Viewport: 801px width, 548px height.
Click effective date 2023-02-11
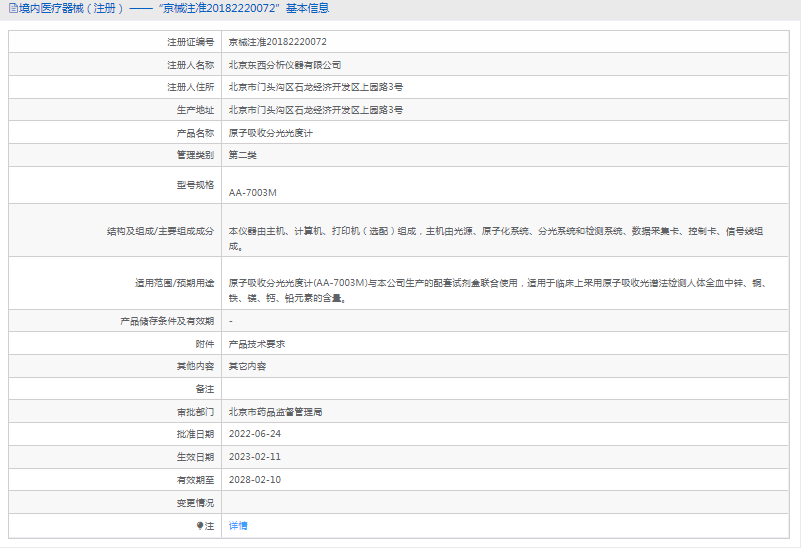coord(254,457)
